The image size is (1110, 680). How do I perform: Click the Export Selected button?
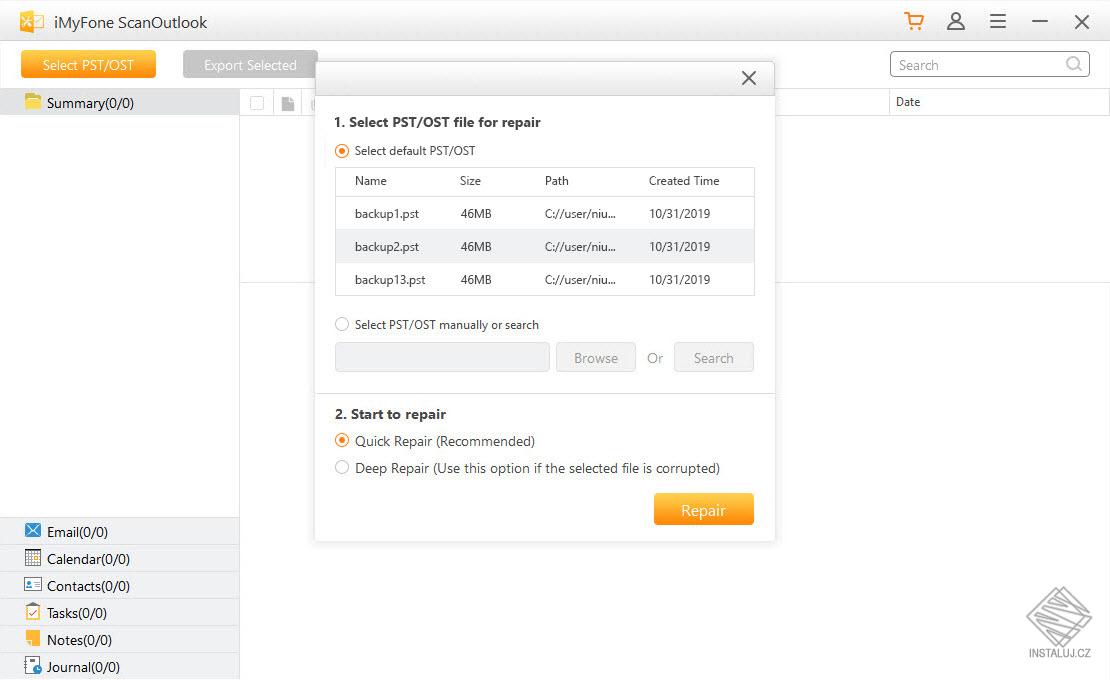pyautogui.click(x=250, y=64)
